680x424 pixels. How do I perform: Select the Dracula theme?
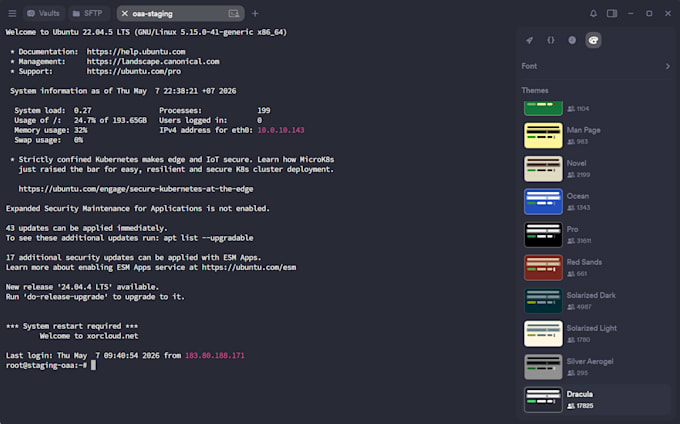(x=596, y=400)
